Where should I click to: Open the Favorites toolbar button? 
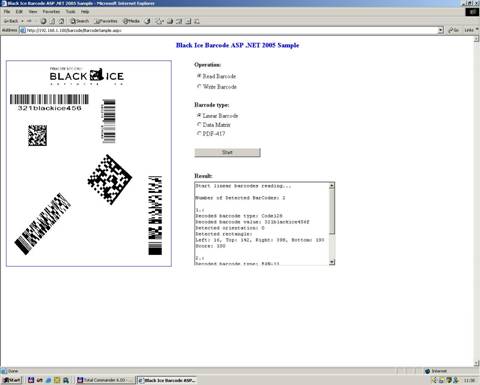[106, 21]
